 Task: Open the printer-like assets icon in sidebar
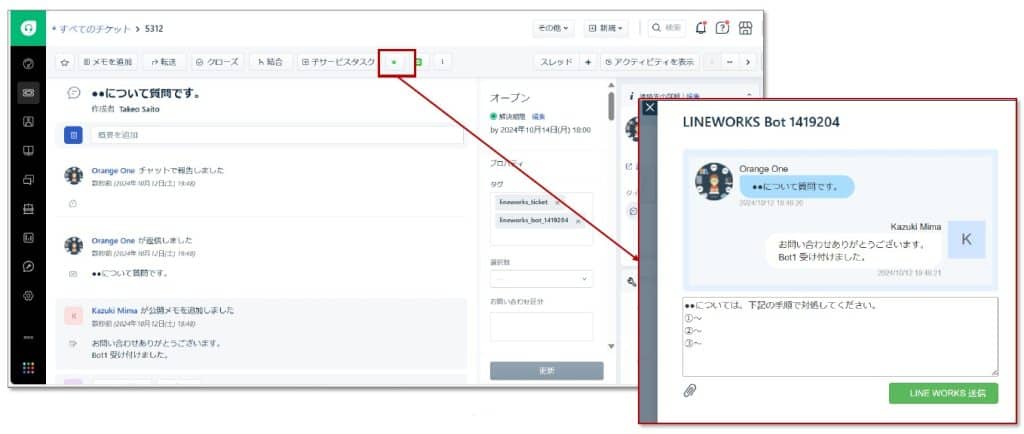coord(28,209)
